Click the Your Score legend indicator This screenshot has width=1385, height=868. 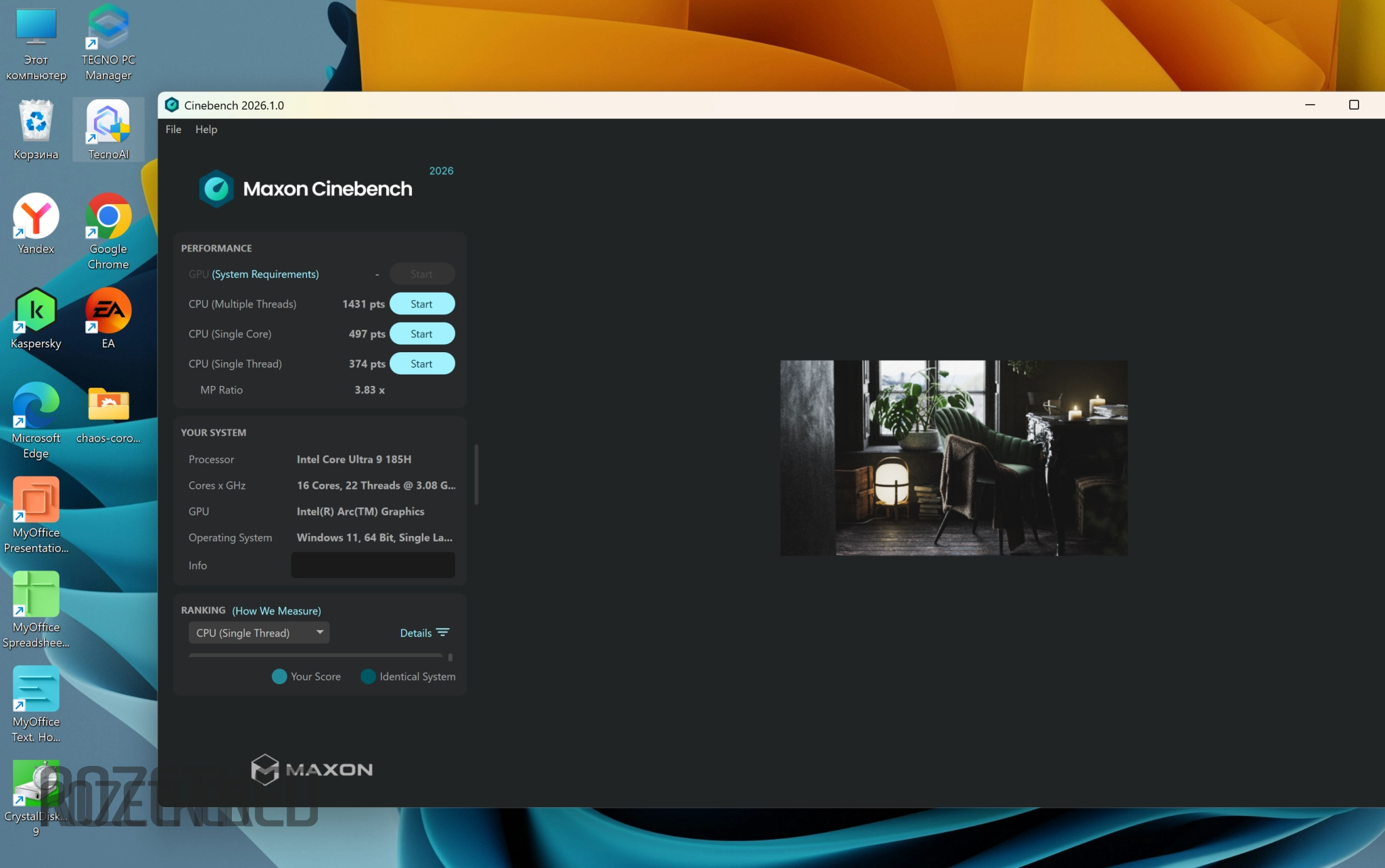click(279, 677)
